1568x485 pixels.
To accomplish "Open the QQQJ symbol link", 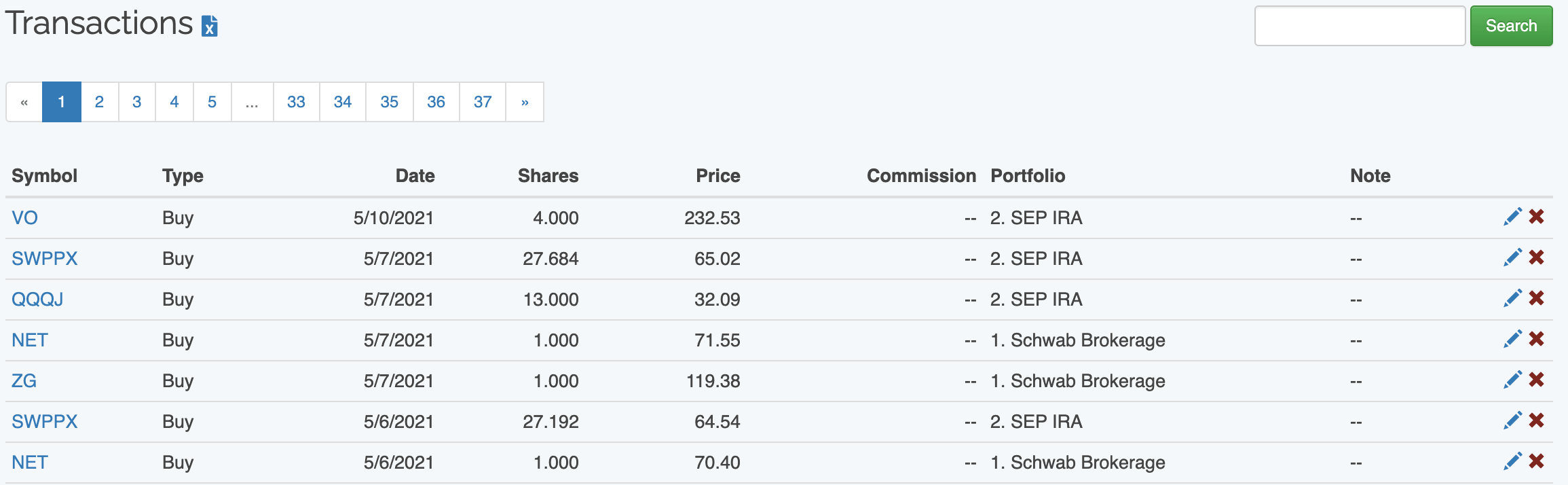I will point(37,300).
